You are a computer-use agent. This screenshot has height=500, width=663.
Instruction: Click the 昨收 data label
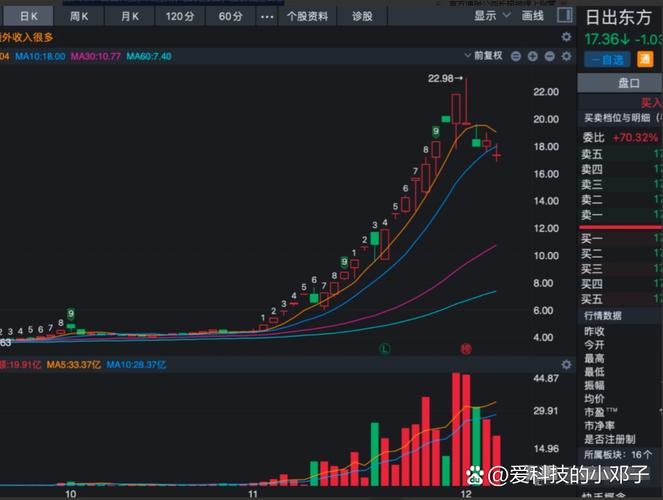pos(594,331)
